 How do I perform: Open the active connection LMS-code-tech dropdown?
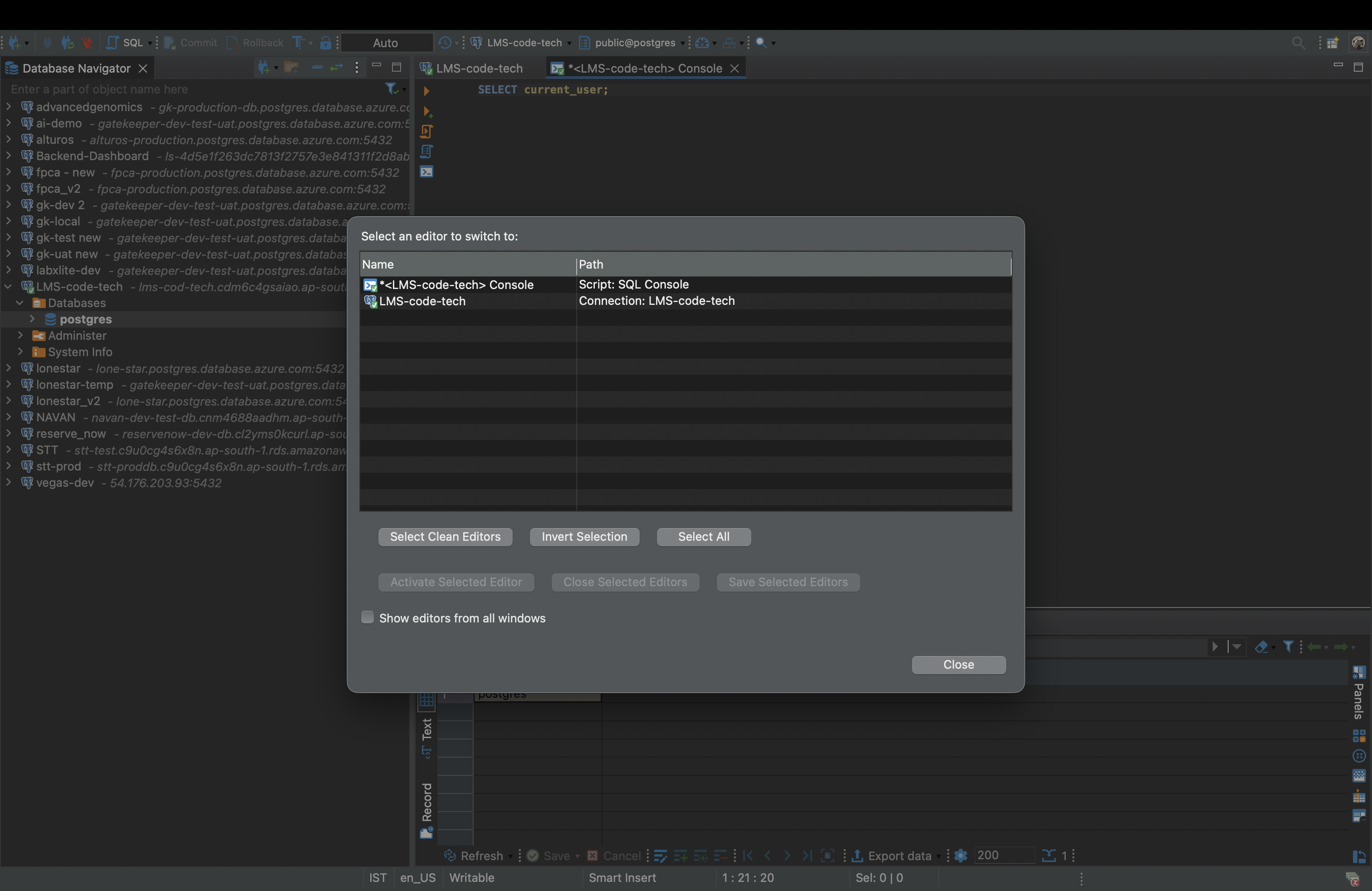pyautogui.click(x=523, y=43)
